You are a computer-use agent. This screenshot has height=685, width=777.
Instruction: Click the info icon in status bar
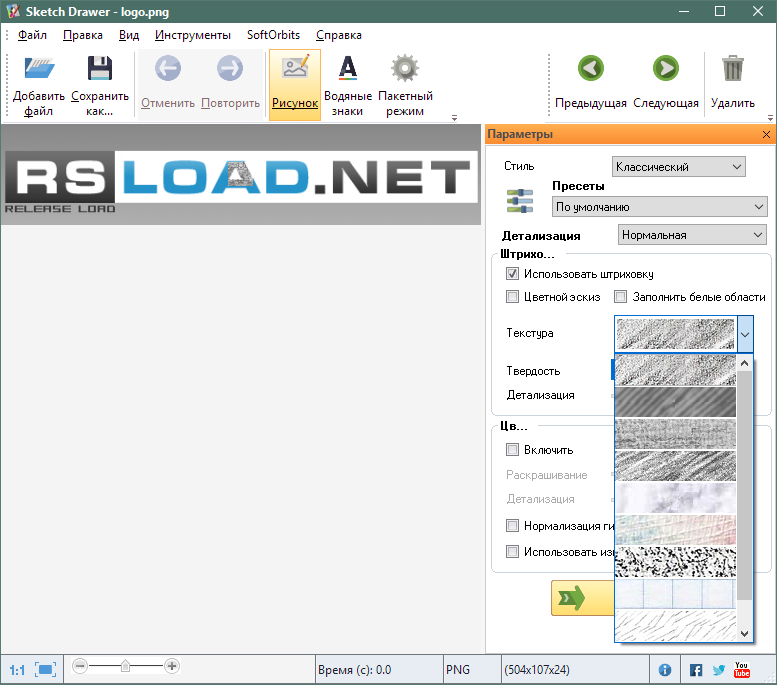pyautogui.click(x=665, y=670)
